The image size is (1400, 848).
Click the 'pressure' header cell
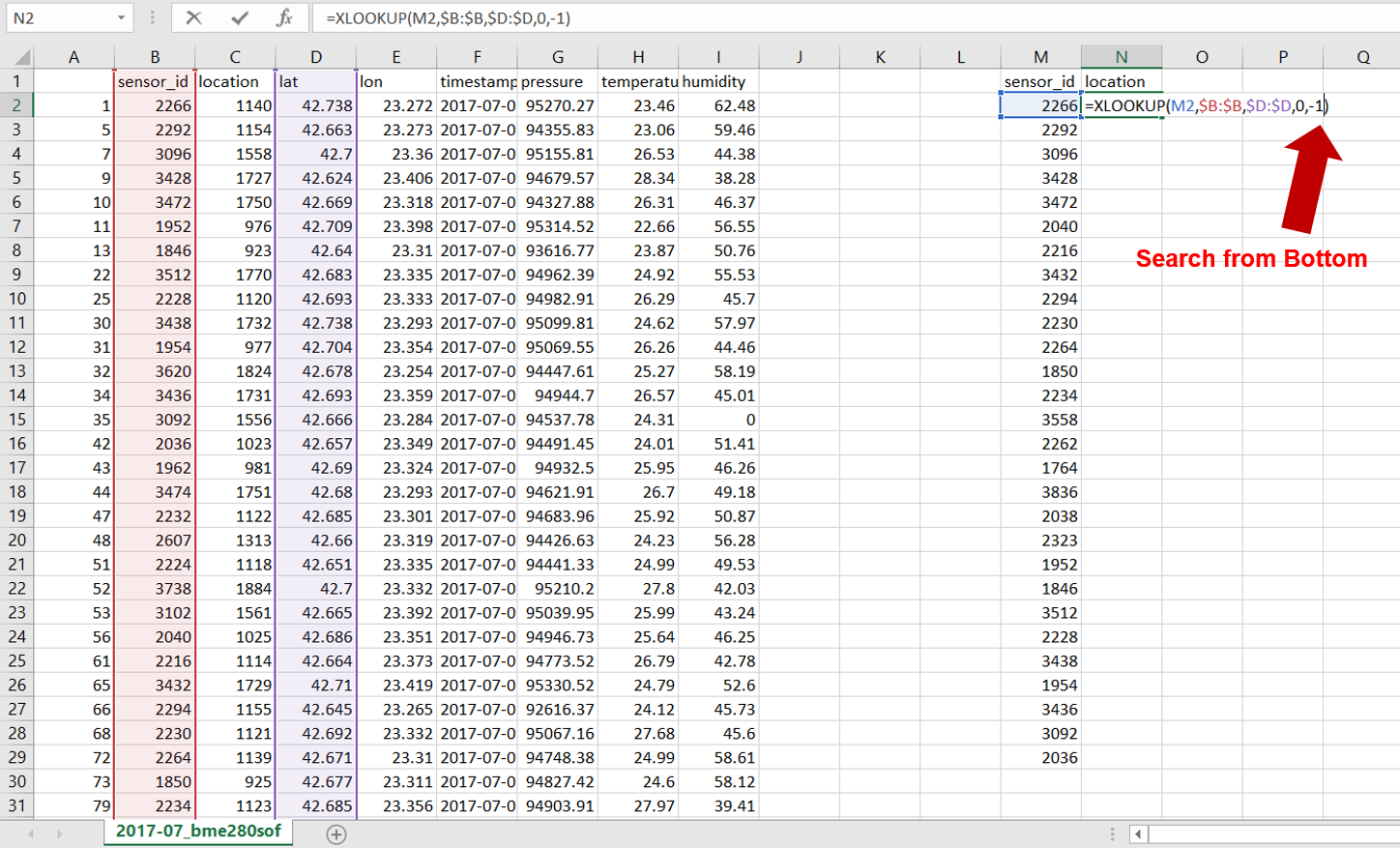(558, 81)
